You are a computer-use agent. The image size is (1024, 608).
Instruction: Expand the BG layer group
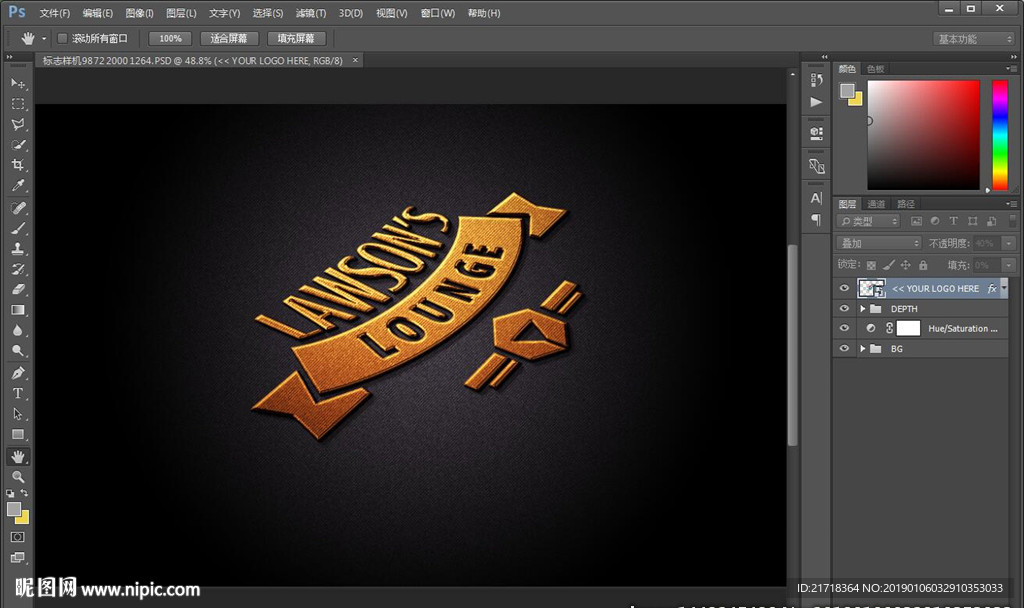click(x=863, y=348)
